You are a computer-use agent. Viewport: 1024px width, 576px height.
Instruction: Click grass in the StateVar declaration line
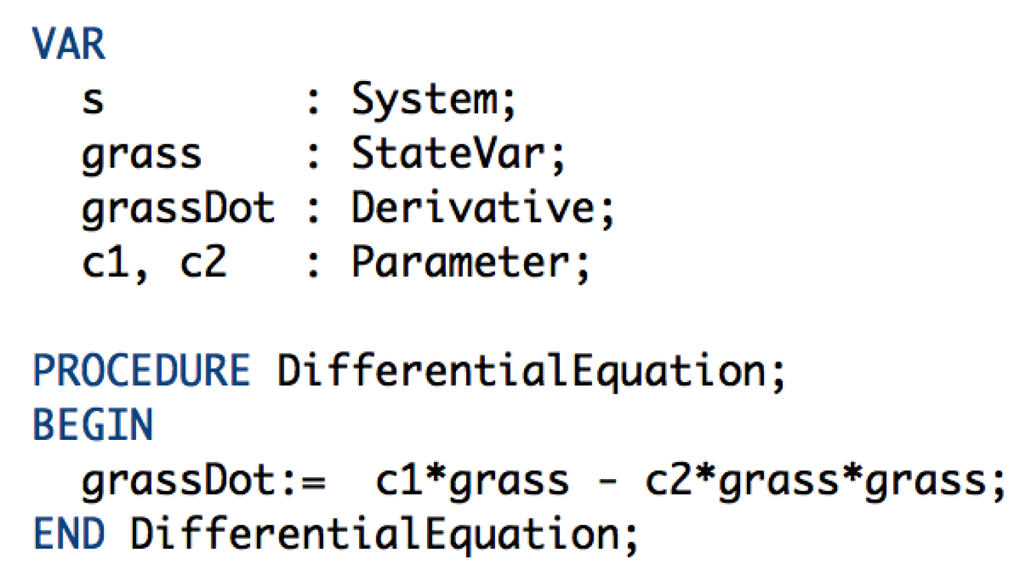(x=141, y=156)
